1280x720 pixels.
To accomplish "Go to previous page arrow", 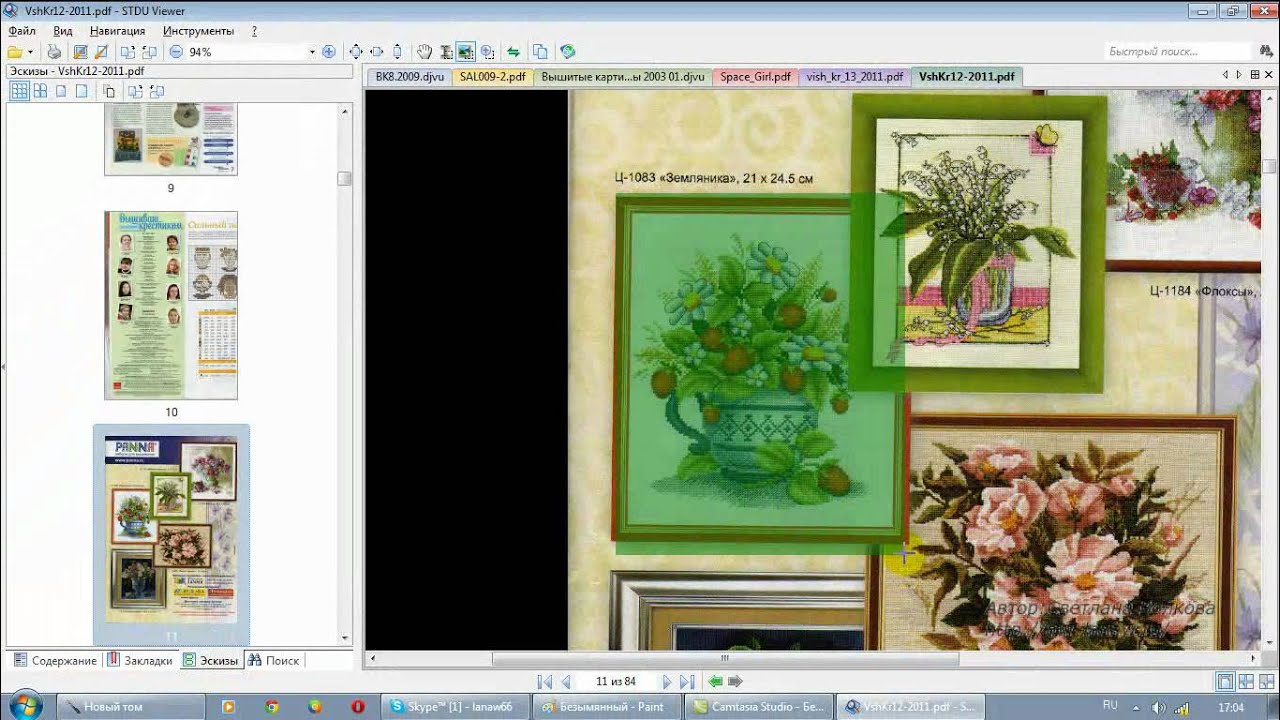I will [x=566, y=681].
